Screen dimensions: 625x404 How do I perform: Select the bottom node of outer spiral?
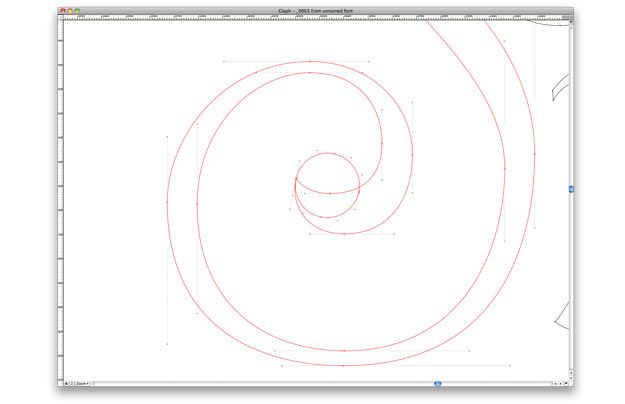tap(343, 351)
